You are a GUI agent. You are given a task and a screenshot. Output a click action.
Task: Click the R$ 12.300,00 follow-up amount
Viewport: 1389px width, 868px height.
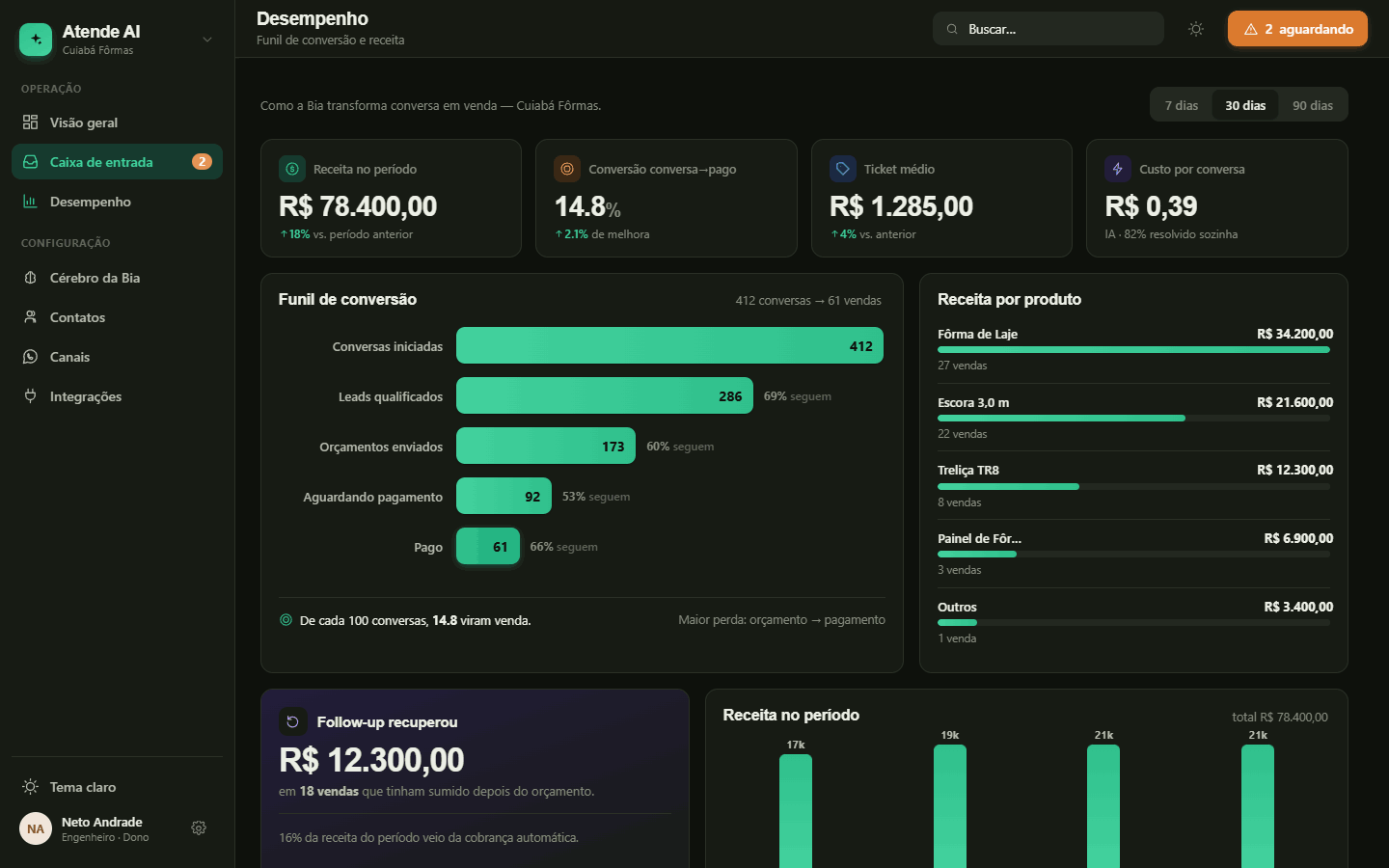pos(371,760)
